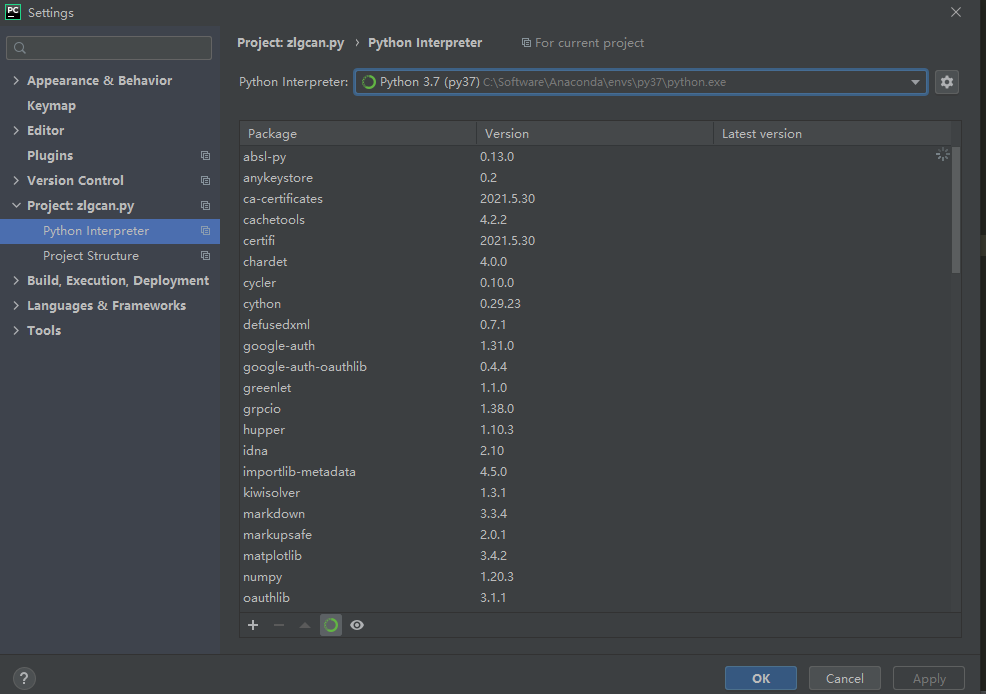Click the help question mark icon
This screenshot has width=986, height=694.
(x=24, y=678)
